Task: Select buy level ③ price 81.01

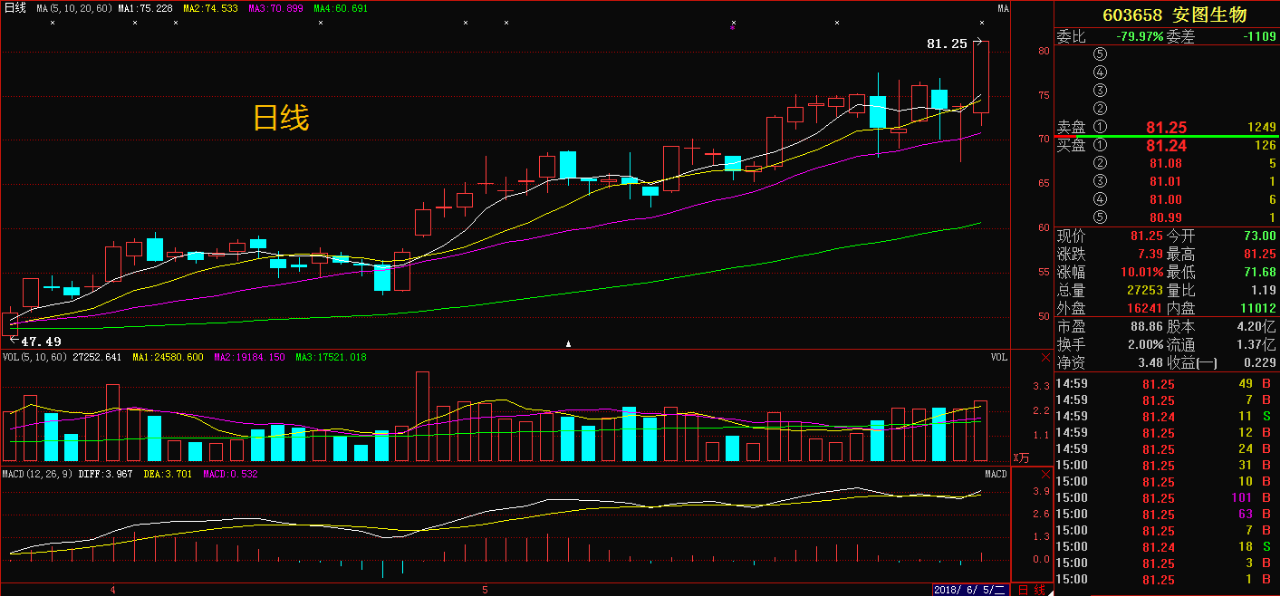Action: pyautogui.click(x=1167, y=181)
